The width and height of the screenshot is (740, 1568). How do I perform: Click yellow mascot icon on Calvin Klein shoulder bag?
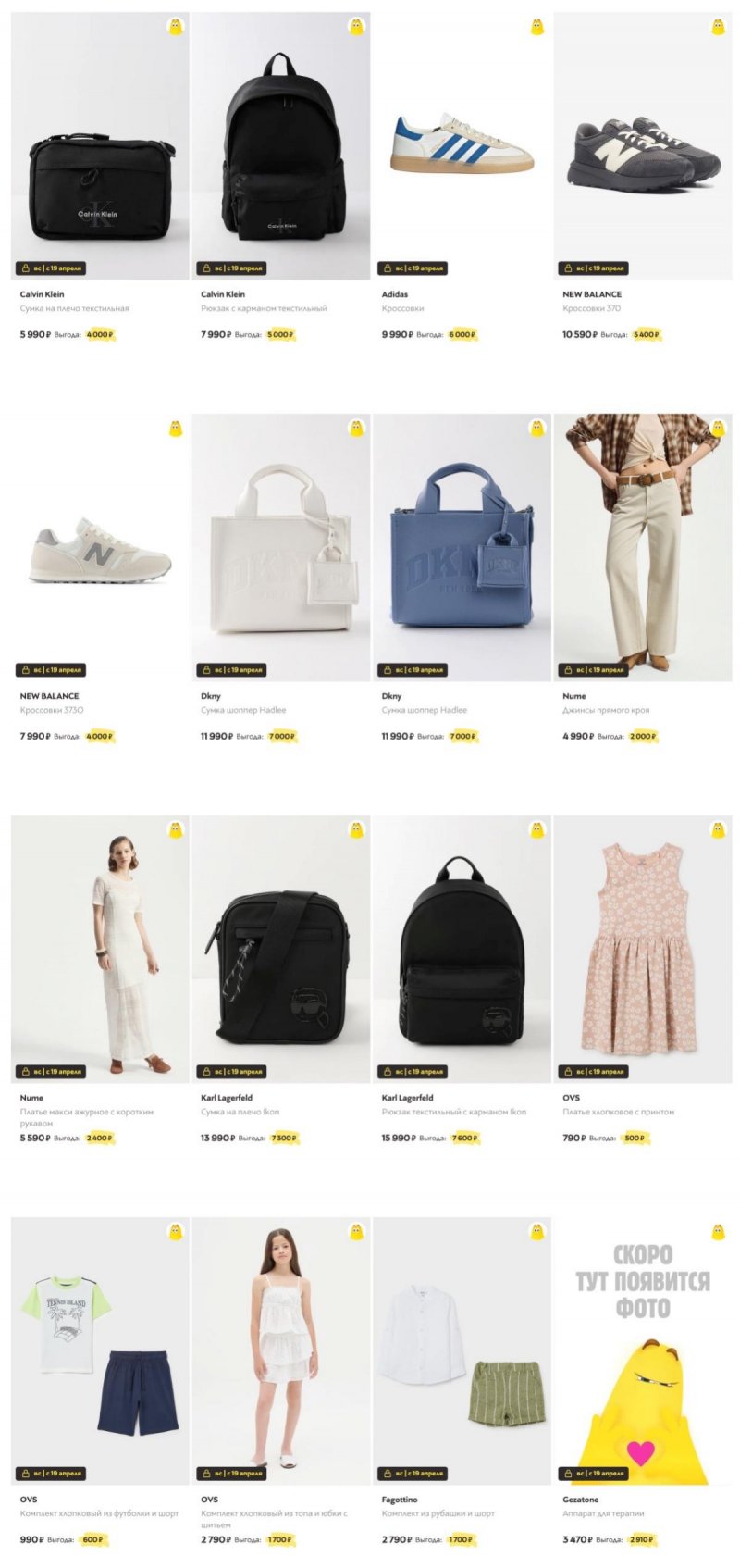coord(176,27)
